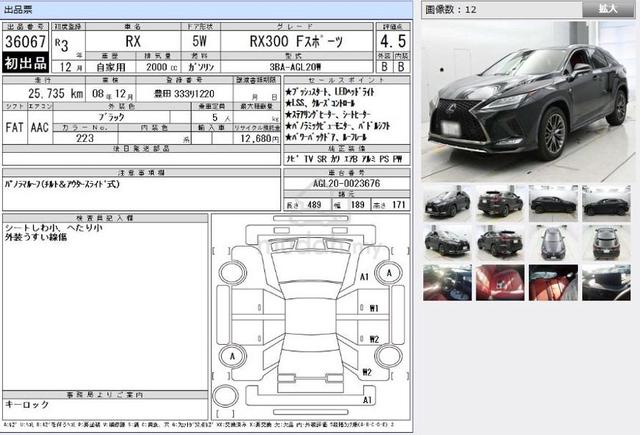Open the overhead rear view thumbnail
This screenshot has height=435, width=640.
pyautogui.click(x=606, y=242)
